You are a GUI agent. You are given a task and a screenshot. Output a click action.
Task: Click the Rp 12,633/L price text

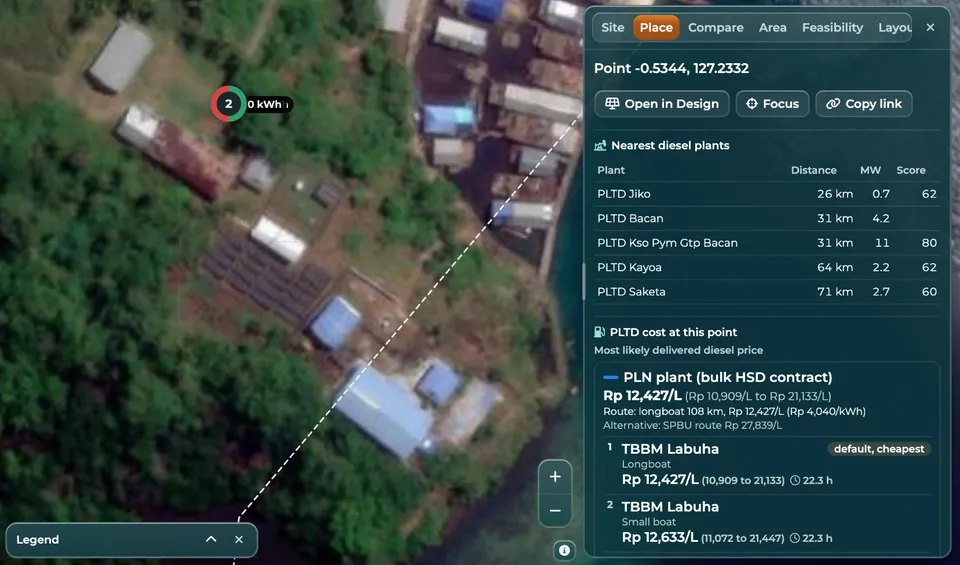point(659,537)
